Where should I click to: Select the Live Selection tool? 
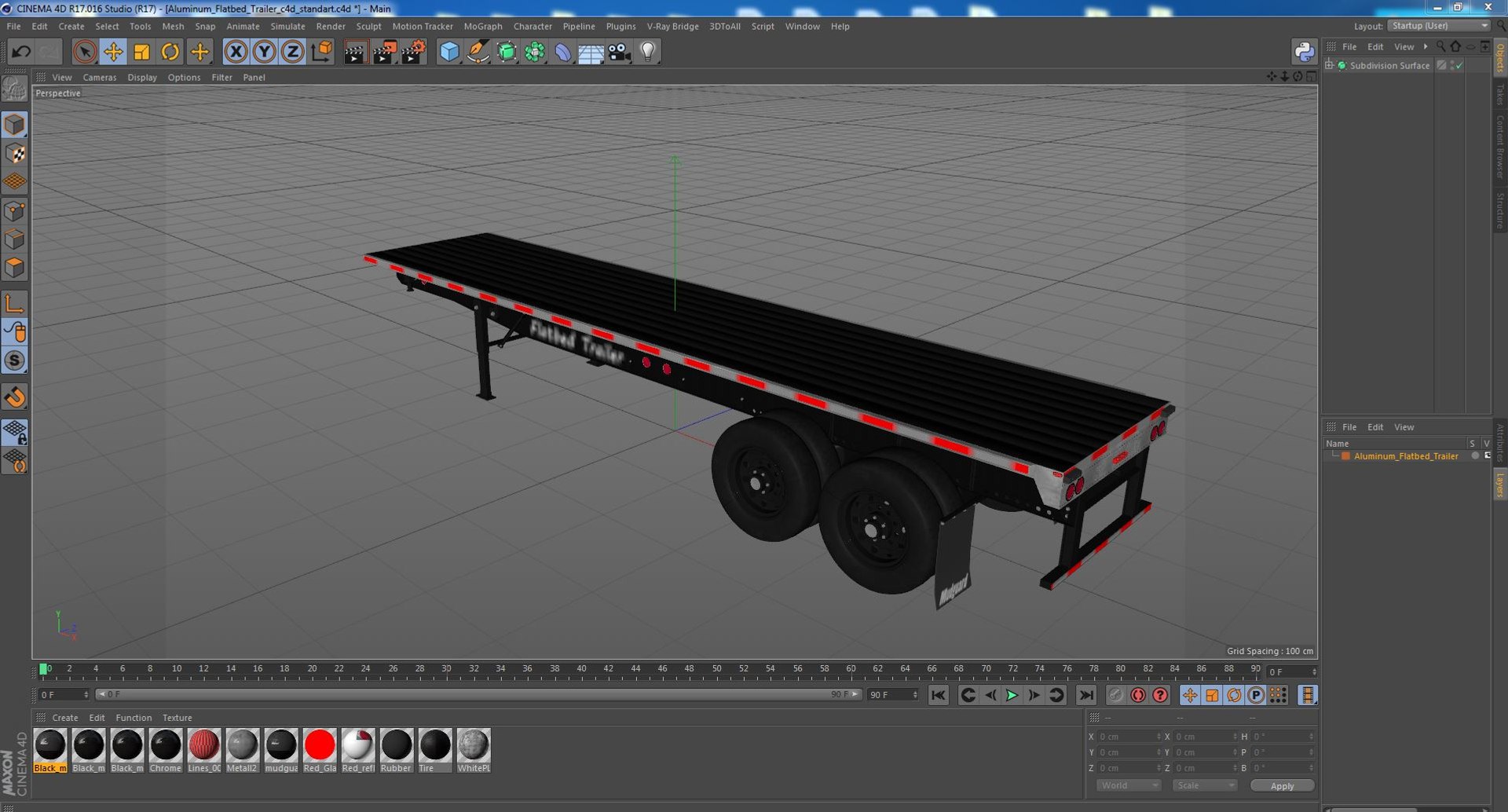(85, 52)
